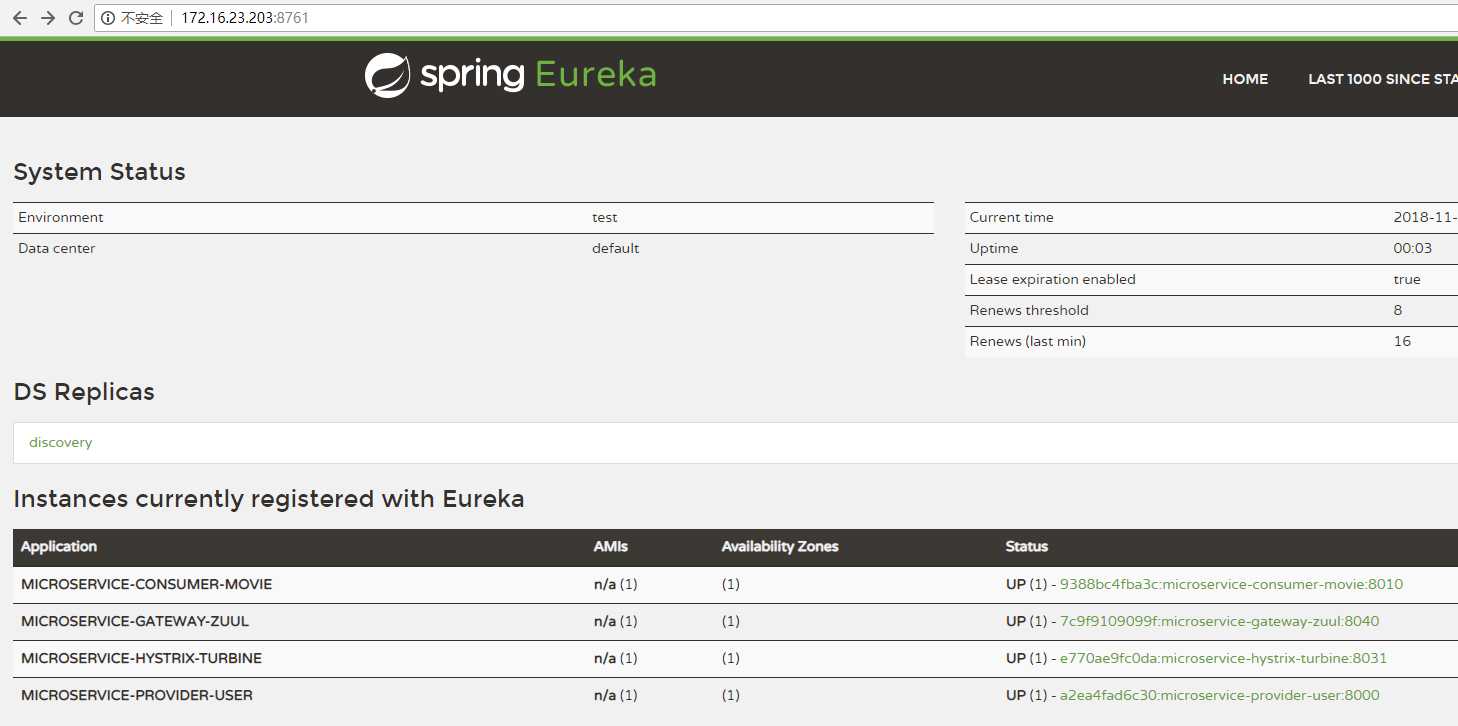Click the 'true' lease expiration value

[1406, 279]
